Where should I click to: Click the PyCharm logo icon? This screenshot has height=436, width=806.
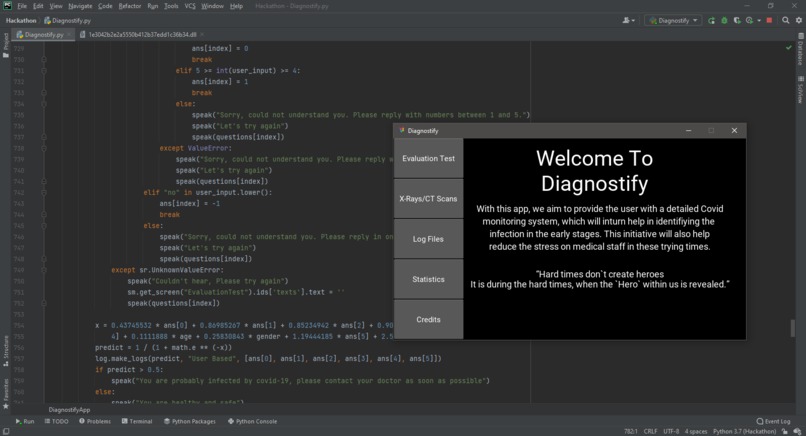[7, 6]
